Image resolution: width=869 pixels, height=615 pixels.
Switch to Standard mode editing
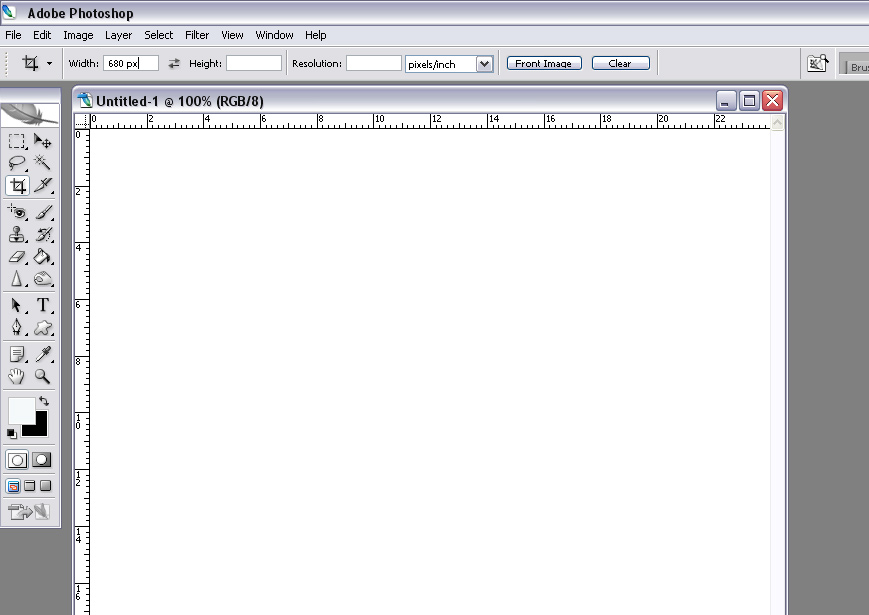pyautogui.click(x=17, y=460)
